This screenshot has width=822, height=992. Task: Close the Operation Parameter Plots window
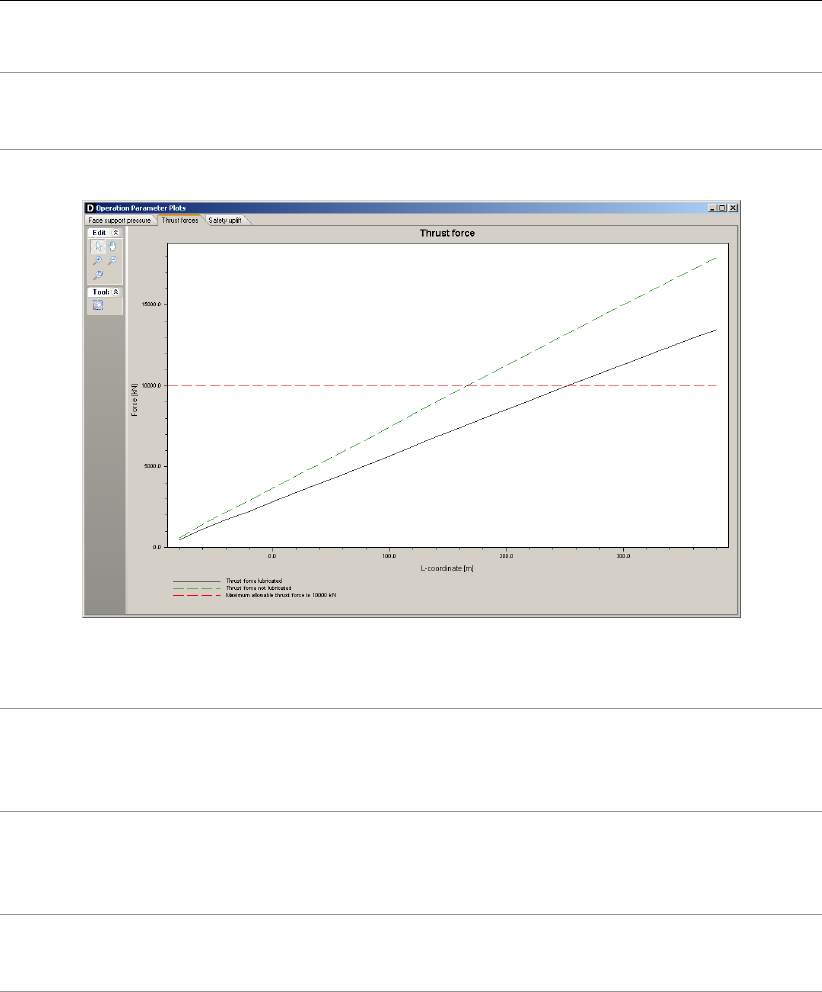point(733,208)
